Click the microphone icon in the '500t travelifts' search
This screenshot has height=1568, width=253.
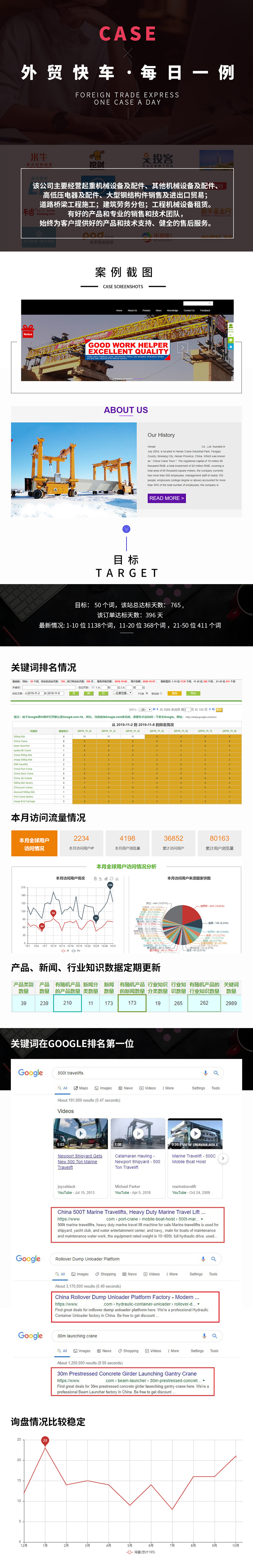205,1073
